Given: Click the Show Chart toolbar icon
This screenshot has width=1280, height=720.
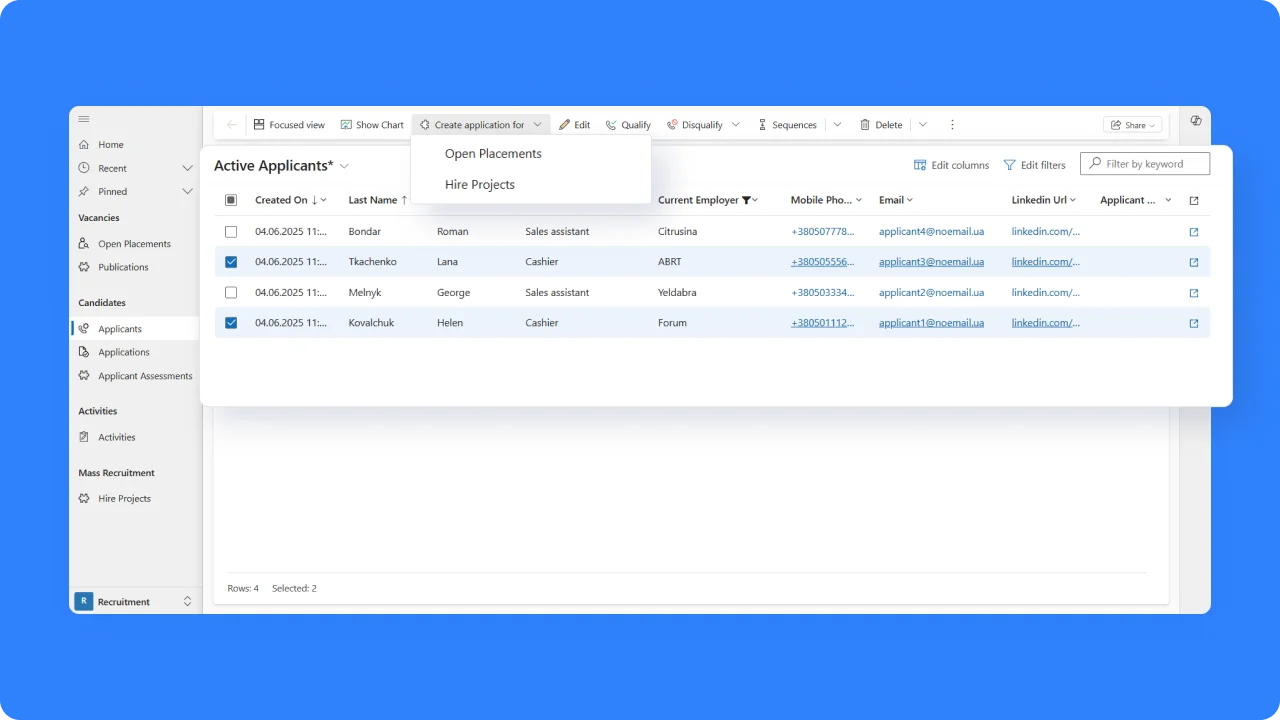Looking at the screenshot, I should click(346, 125).
